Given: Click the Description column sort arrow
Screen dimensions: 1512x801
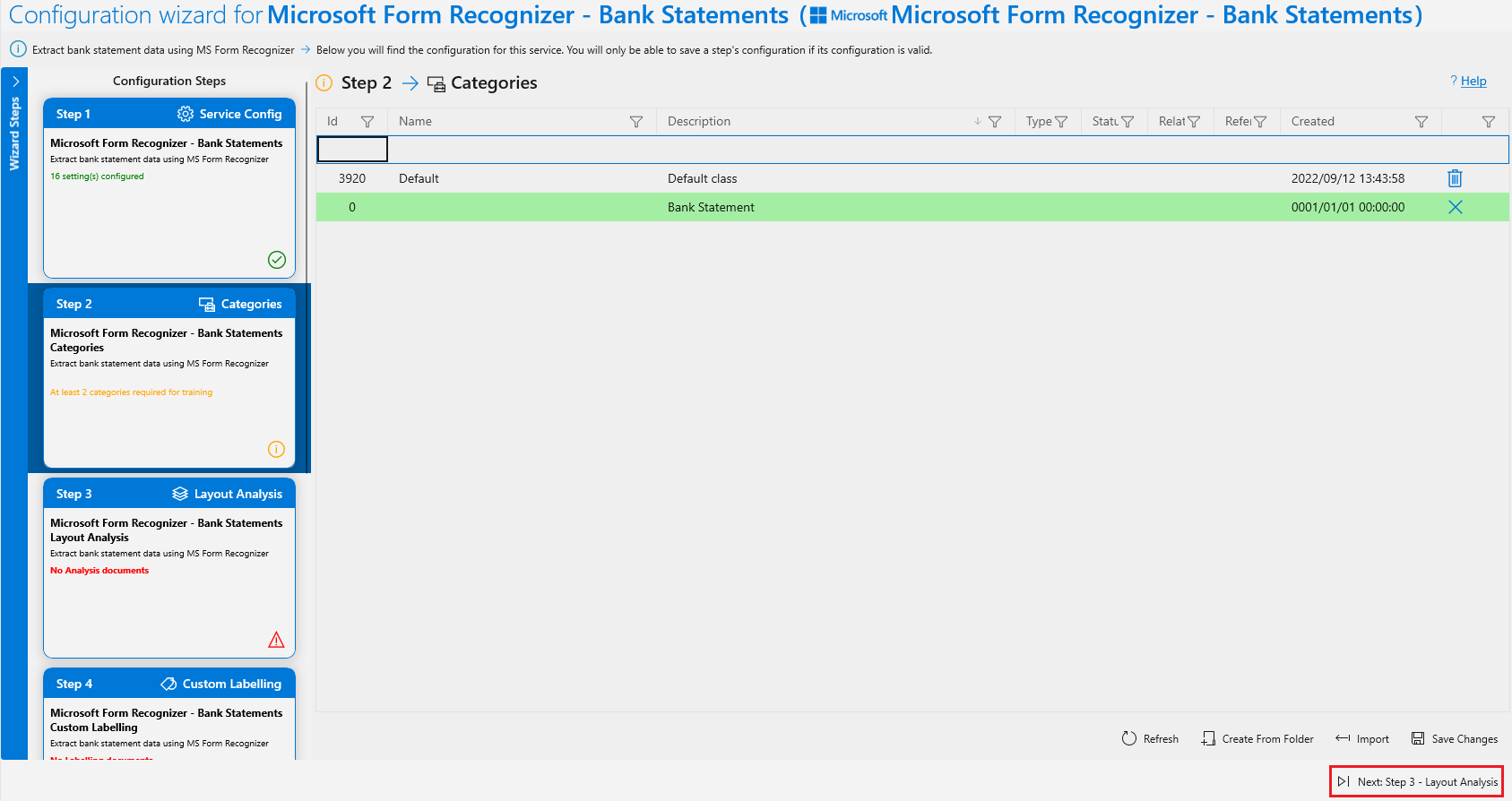Looking at the screenshot, I should pyautogui.click(x=977, y=122).
